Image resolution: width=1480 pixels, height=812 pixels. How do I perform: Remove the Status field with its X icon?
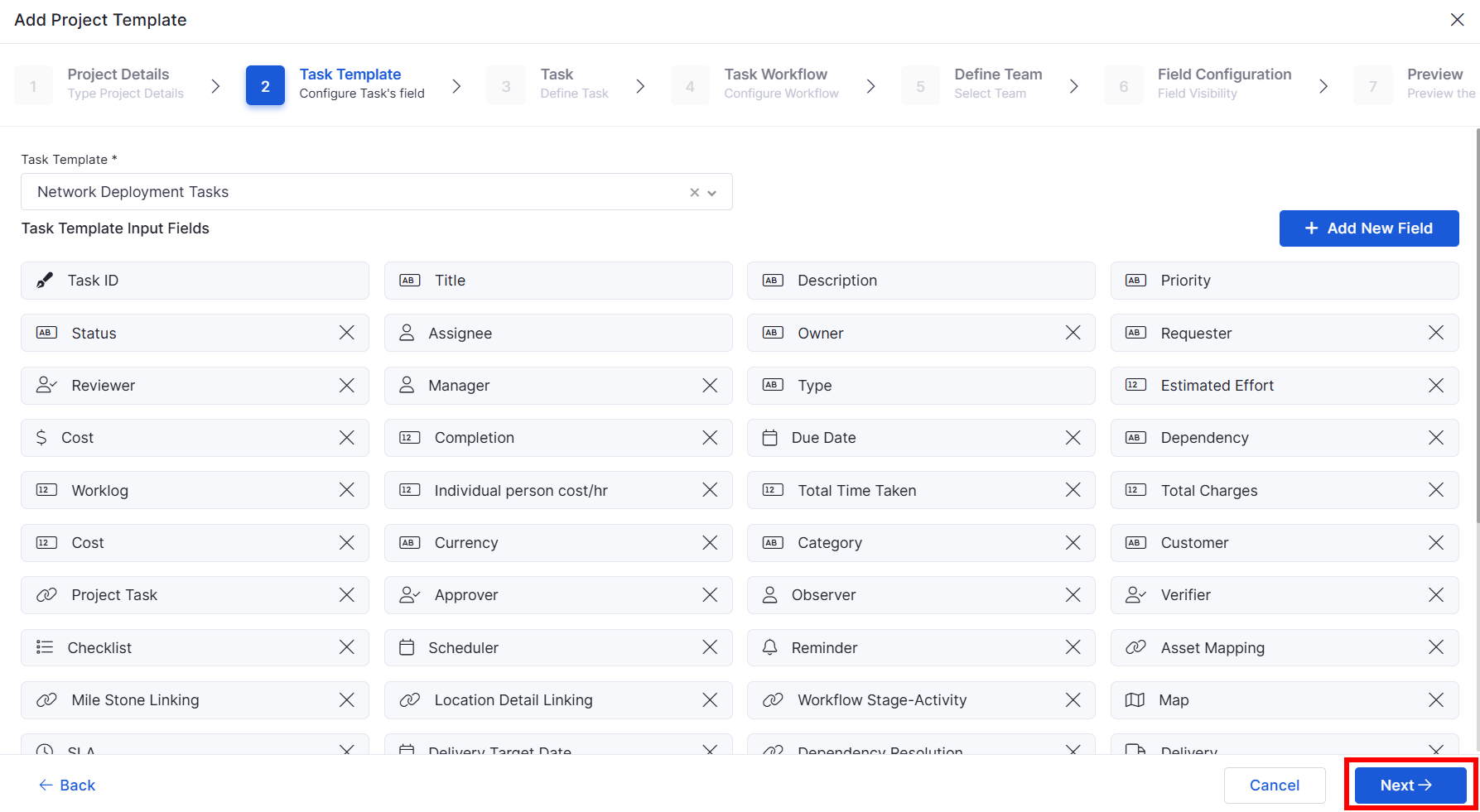(346, 333)
